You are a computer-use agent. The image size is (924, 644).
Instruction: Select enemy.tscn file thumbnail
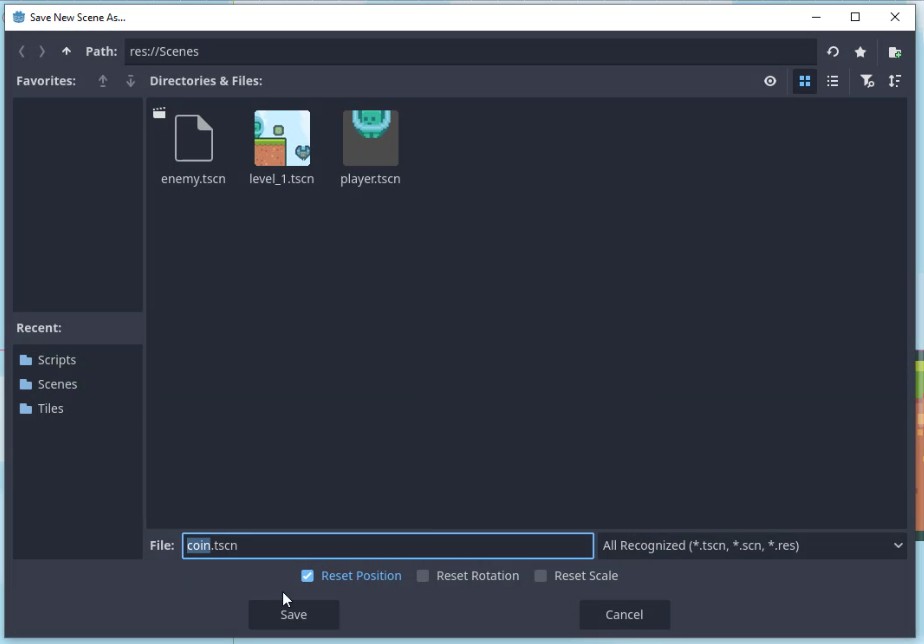tap(193, 147)
